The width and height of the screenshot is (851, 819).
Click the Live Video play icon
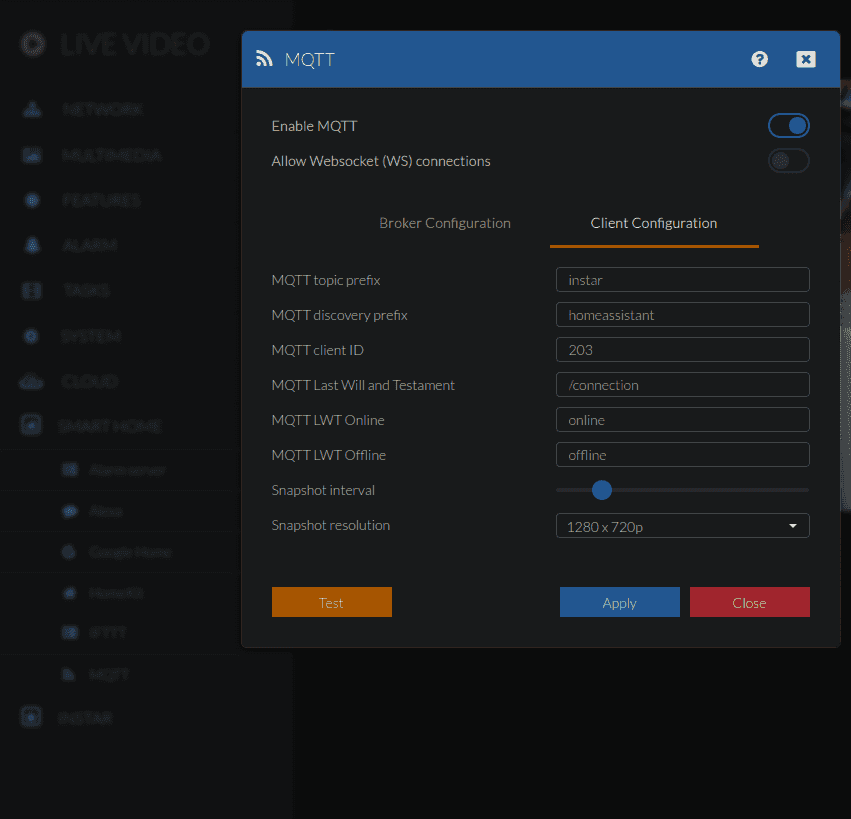pyautogui.click(x=33, y=44)
